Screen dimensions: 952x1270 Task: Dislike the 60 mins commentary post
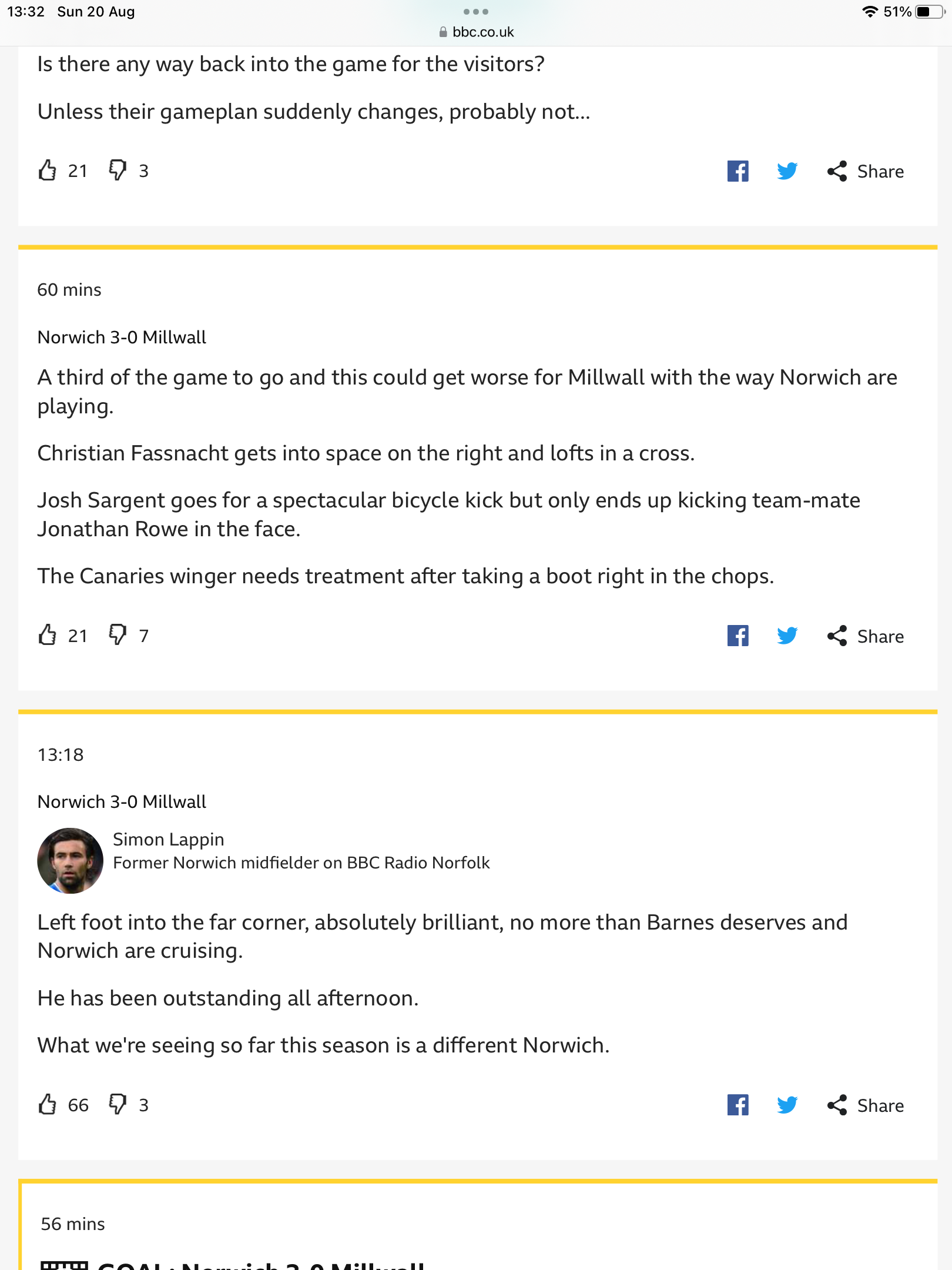[x=118, y=635]
